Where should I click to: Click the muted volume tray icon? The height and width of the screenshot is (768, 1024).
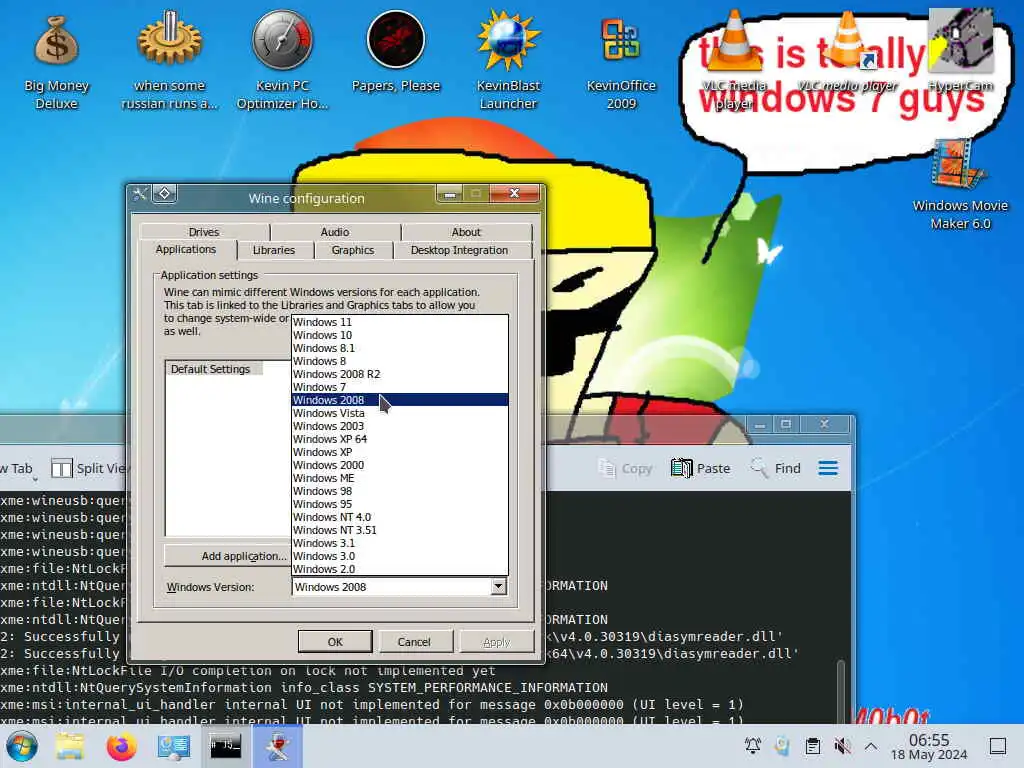[842, 746]
